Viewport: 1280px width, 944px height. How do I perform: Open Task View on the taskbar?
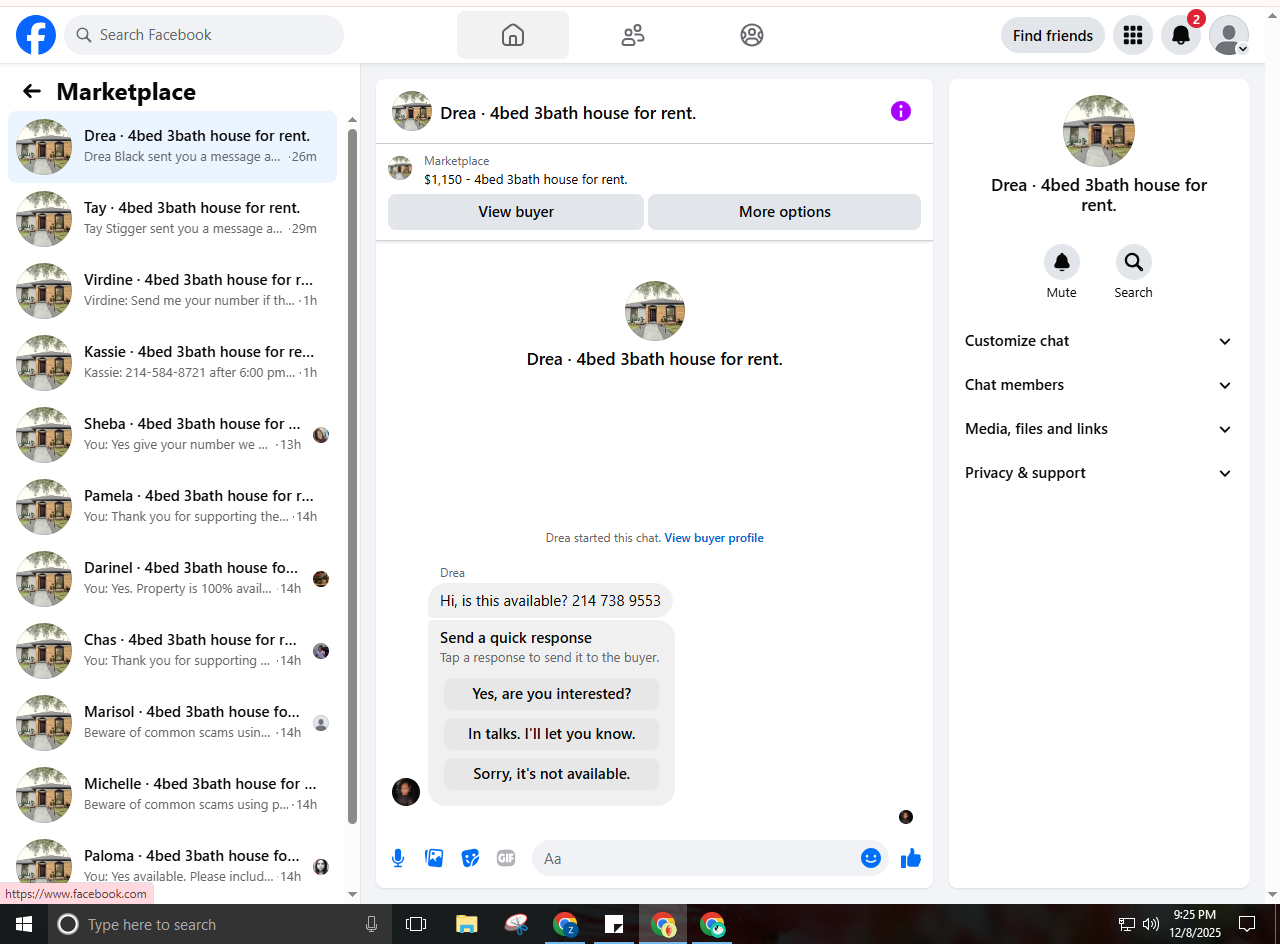point(416,924)
